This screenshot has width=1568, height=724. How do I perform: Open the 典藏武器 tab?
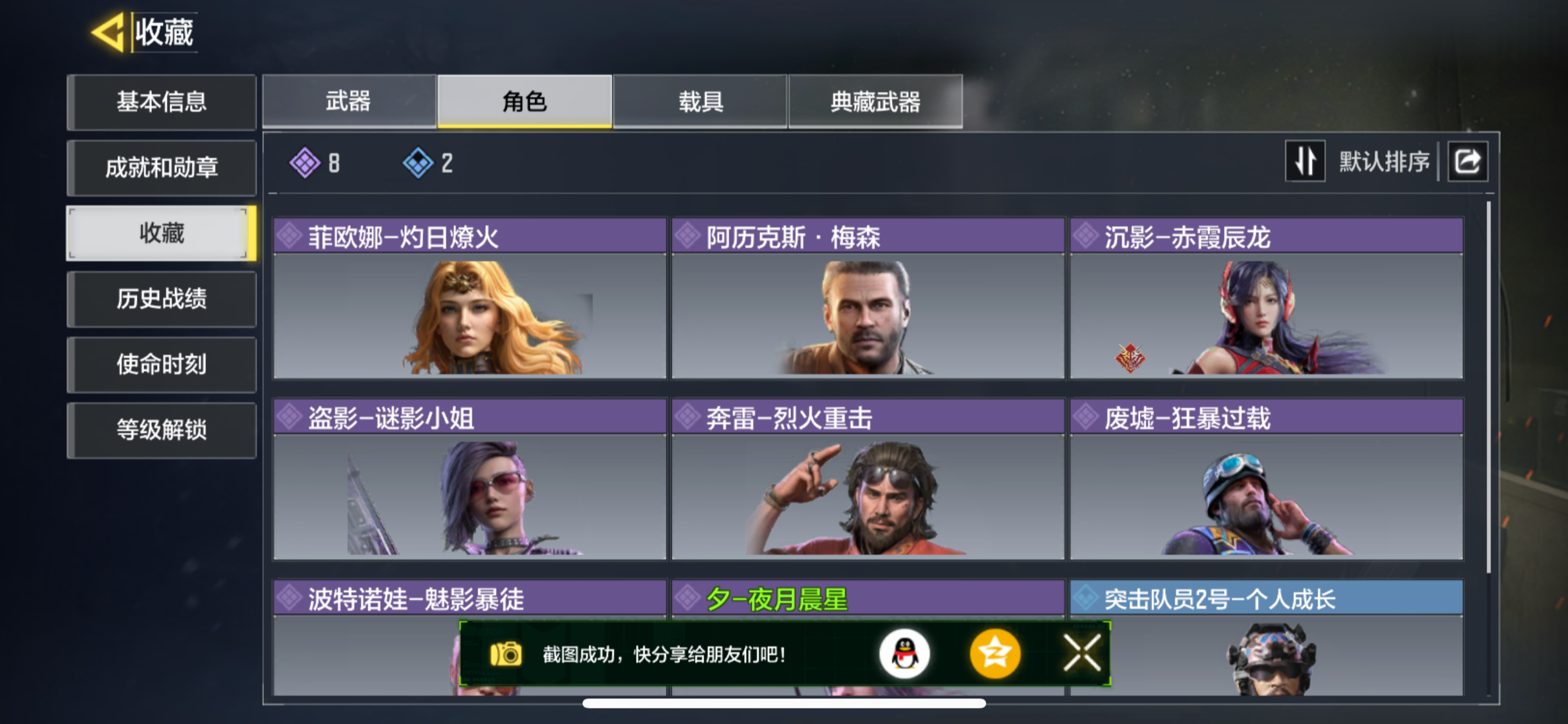click(x=875, y=102)
